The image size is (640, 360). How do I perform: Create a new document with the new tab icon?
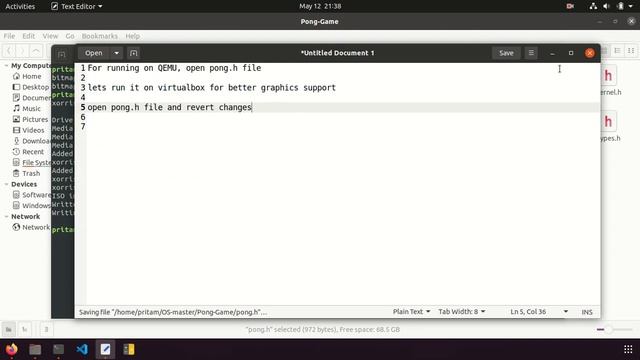point(133,53)
